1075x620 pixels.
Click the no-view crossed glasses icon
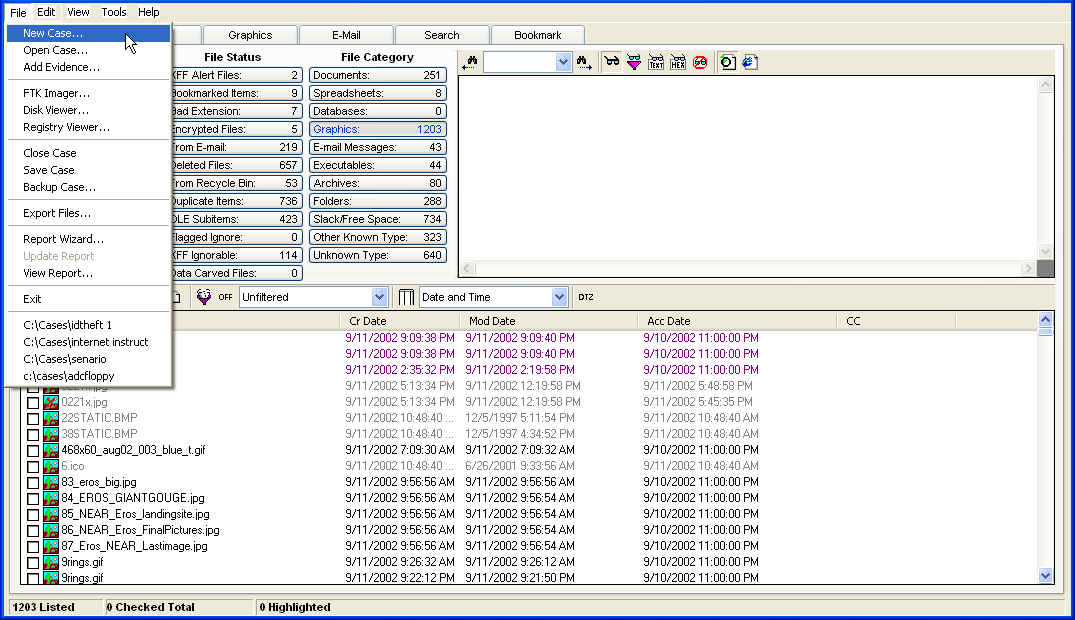[x=700, y=62]
